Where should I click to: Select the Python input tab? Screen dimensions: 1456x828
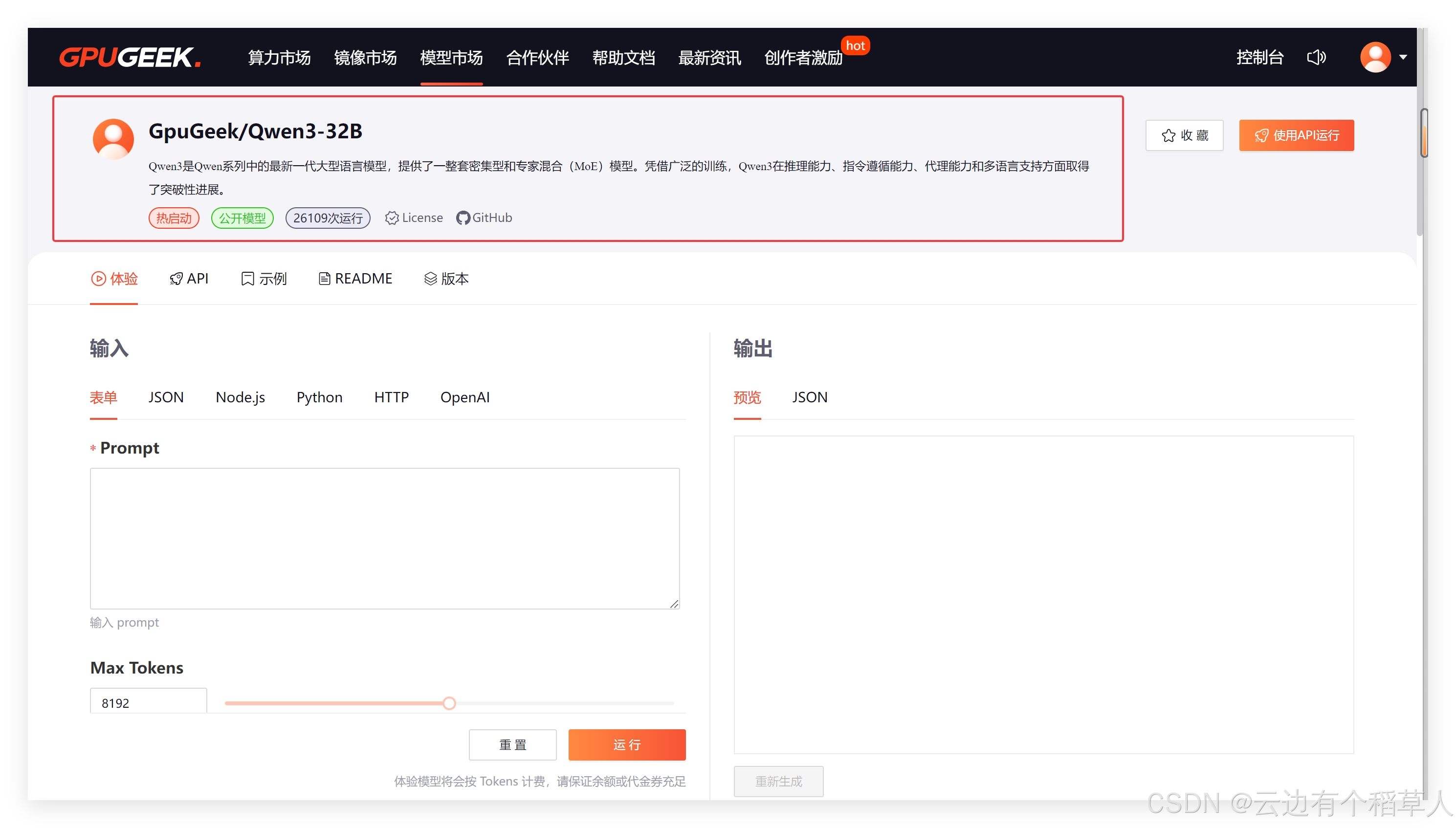click(319, 397)
